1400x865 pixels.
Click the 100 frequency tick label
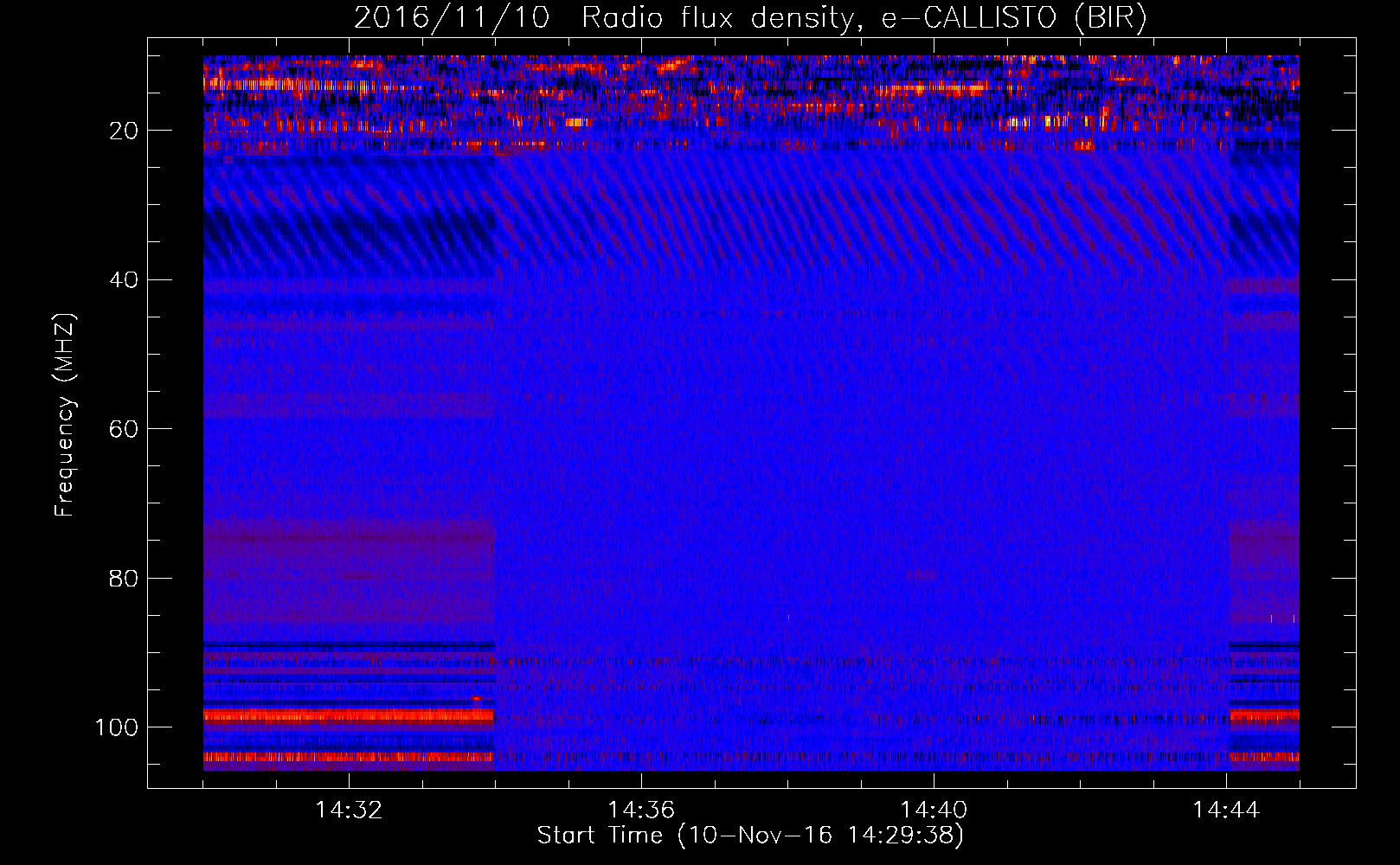point(117,727)
